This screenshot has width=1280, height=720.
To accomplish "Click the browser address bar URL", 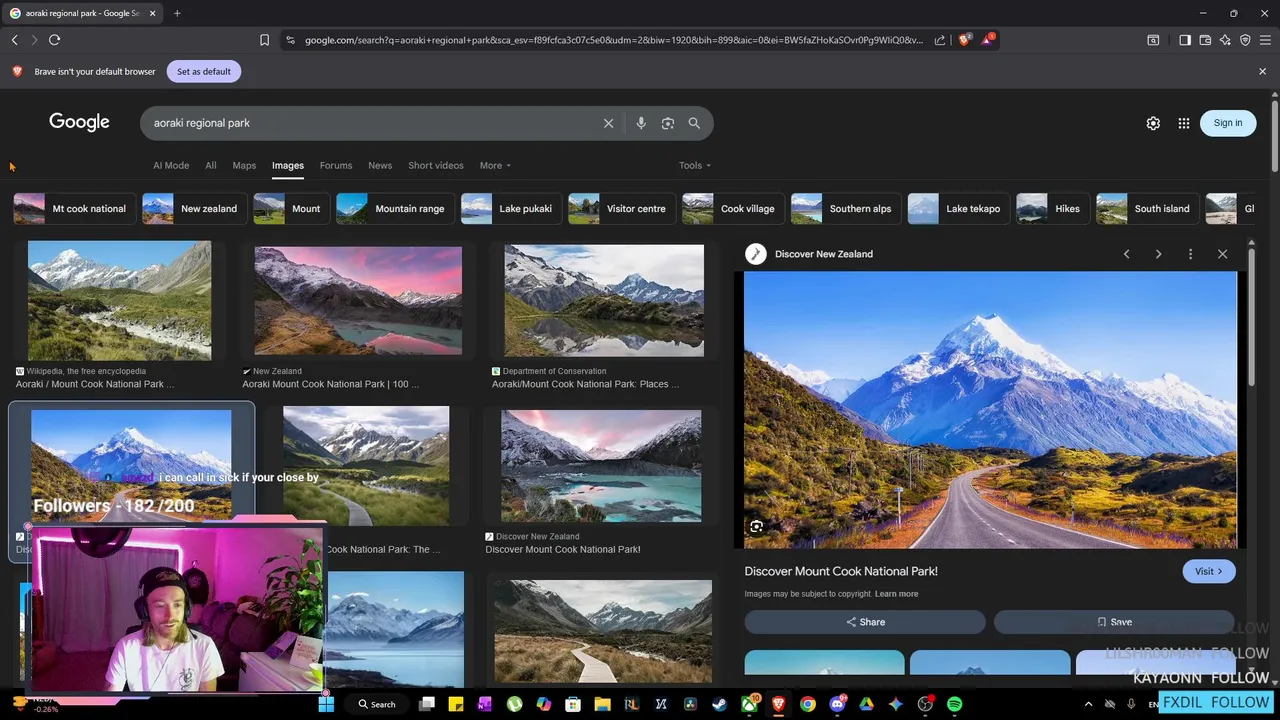I will pyautogui.click(x=612, y=40).
